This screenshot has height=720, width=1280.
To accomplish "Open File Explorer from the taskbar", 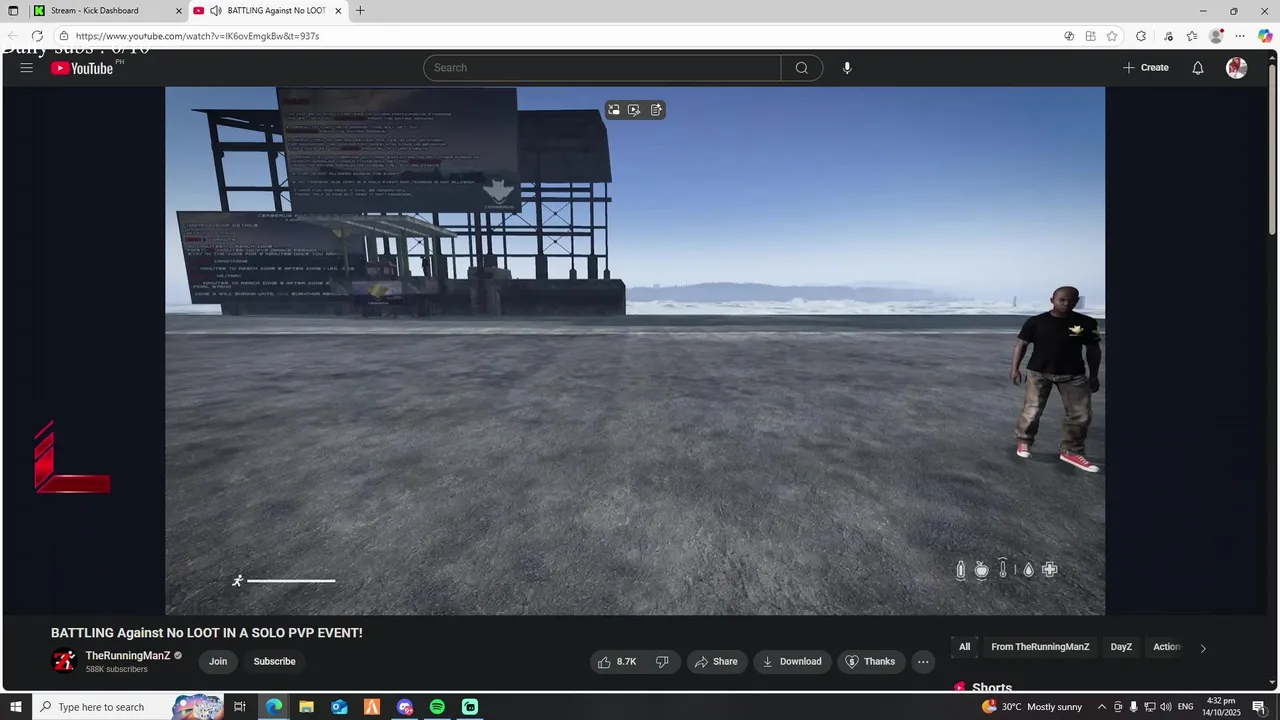I will [306, 707].
